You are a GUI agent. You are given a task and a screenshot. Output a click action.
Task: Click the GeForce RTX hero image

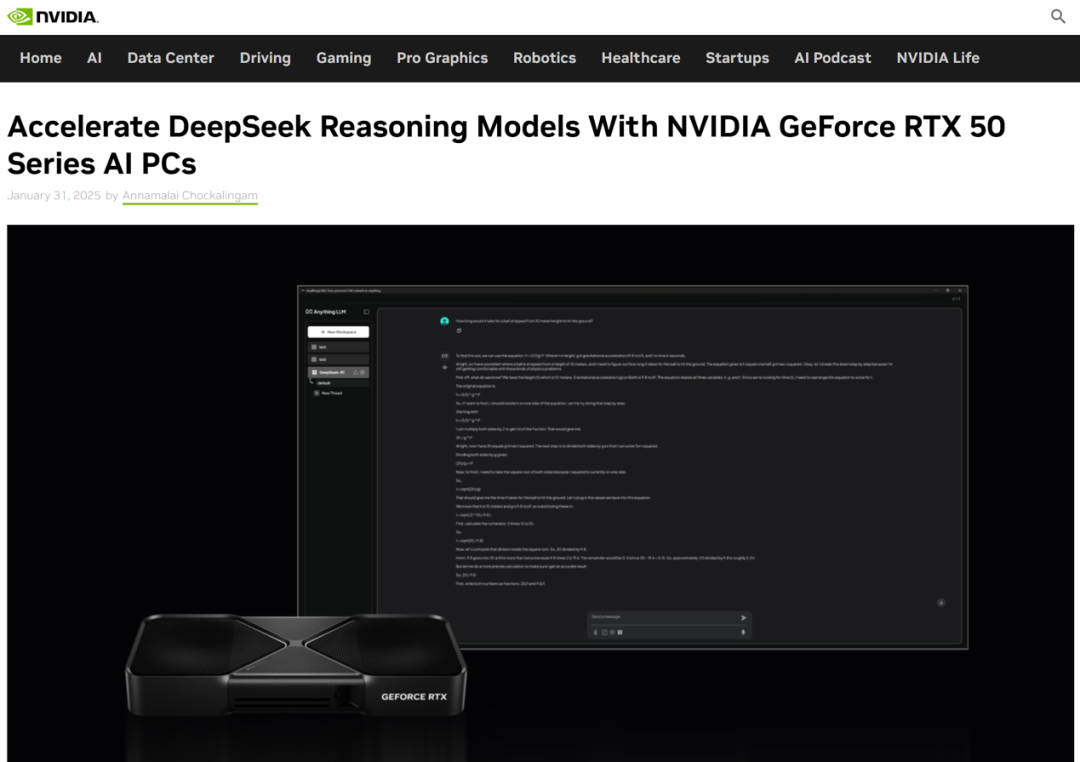[540, 493]
